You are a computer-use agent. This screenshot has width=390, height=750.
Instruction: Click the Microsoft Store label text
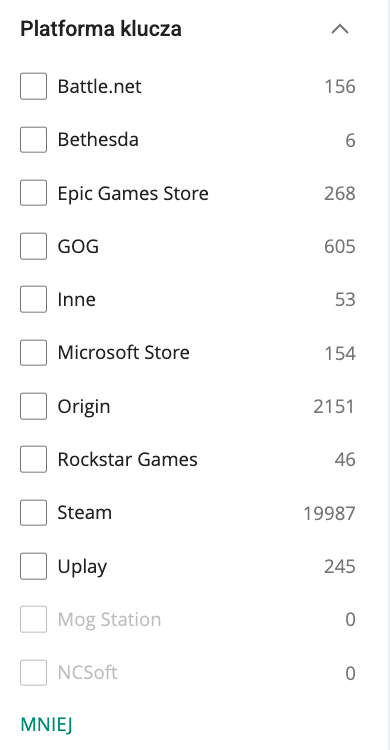click(123, 353)
